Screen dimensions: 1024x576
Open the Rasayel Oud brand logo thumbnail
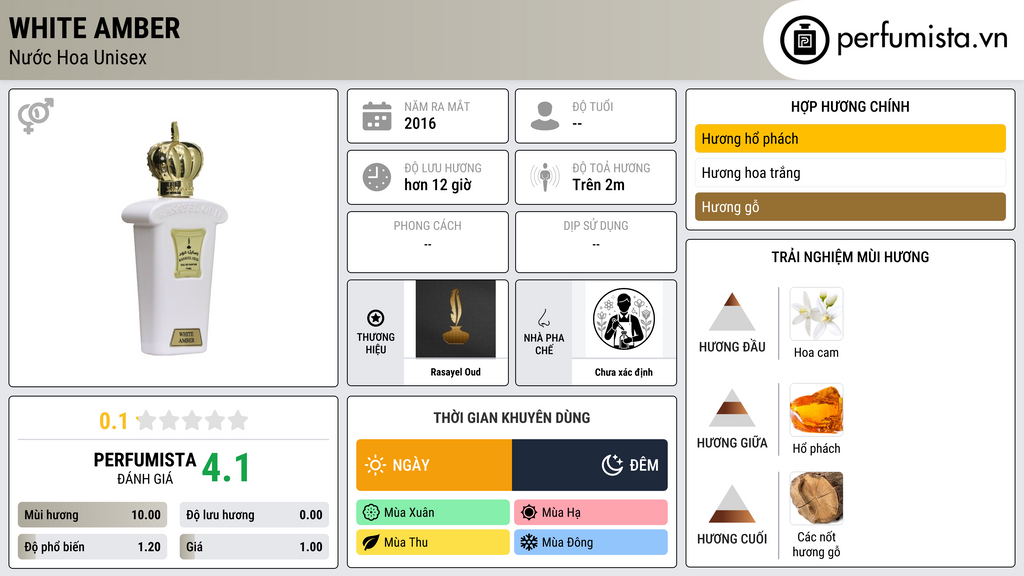[456, 319]
